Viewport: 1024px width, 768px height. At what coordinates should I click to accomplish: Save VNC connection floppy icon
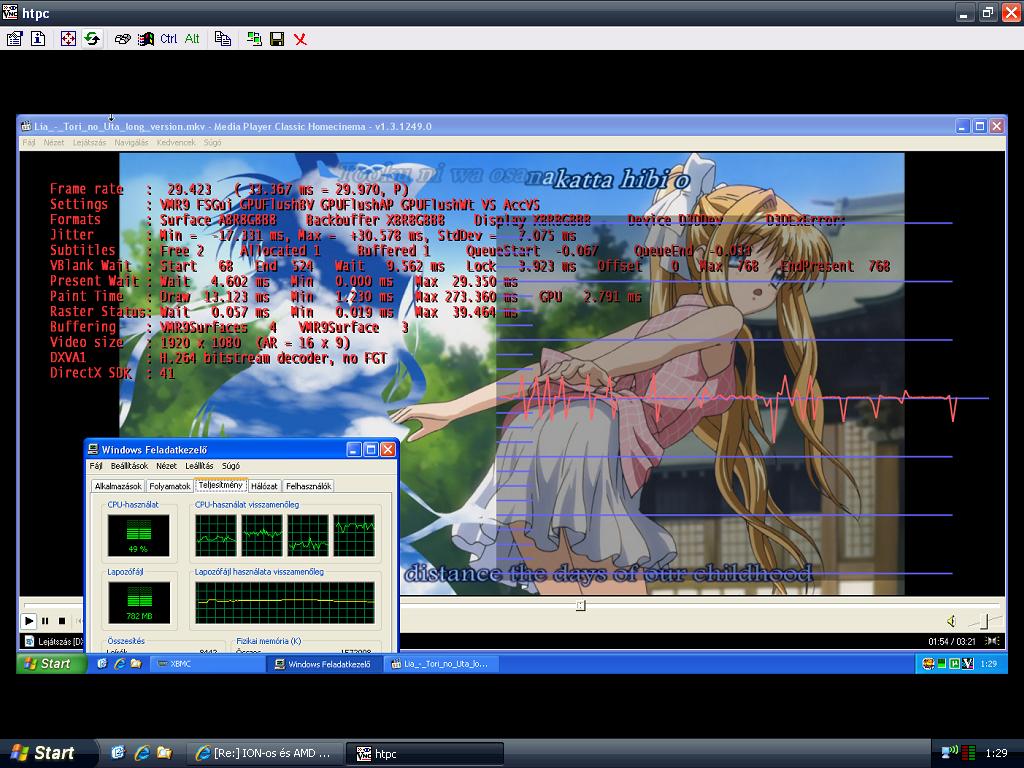[277, 39]
